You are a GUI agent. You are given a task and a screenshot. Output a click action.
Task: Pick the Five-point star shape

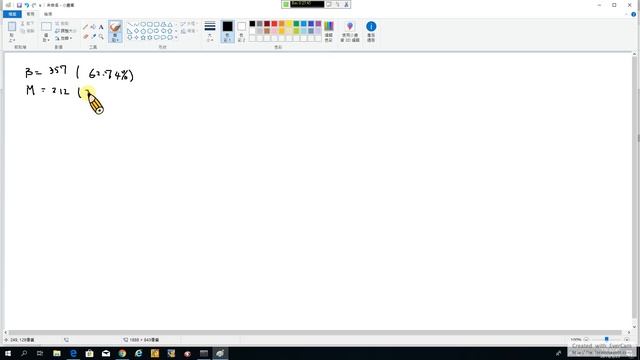[x=143, y=38]
